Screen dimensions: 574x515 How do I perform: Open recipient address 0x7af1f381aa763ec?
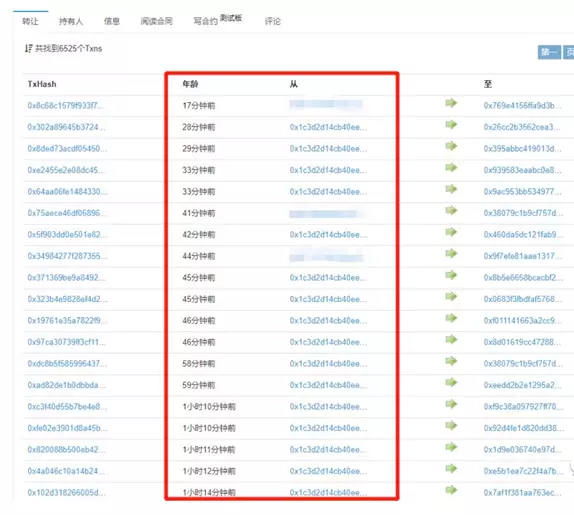tap(523, 493)
